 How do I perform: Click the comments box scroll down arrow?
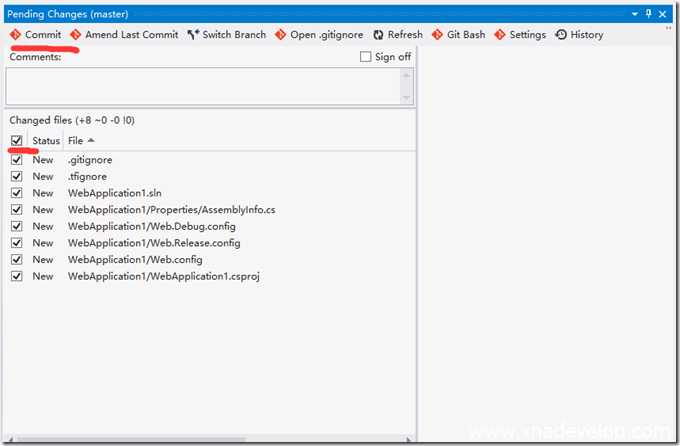click(x=406, y=97)
